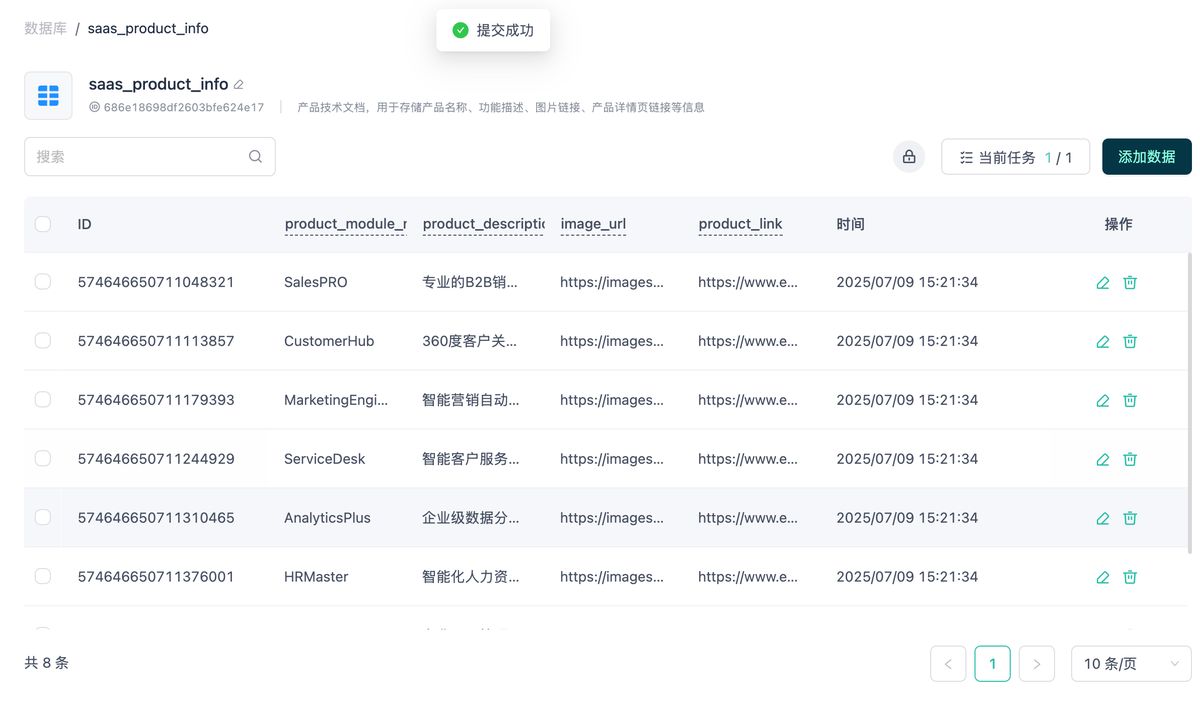Click the delete trash icon for AnalyticsPlus row
This screenshot has height=708, width=1200.
coord(1130,518)
